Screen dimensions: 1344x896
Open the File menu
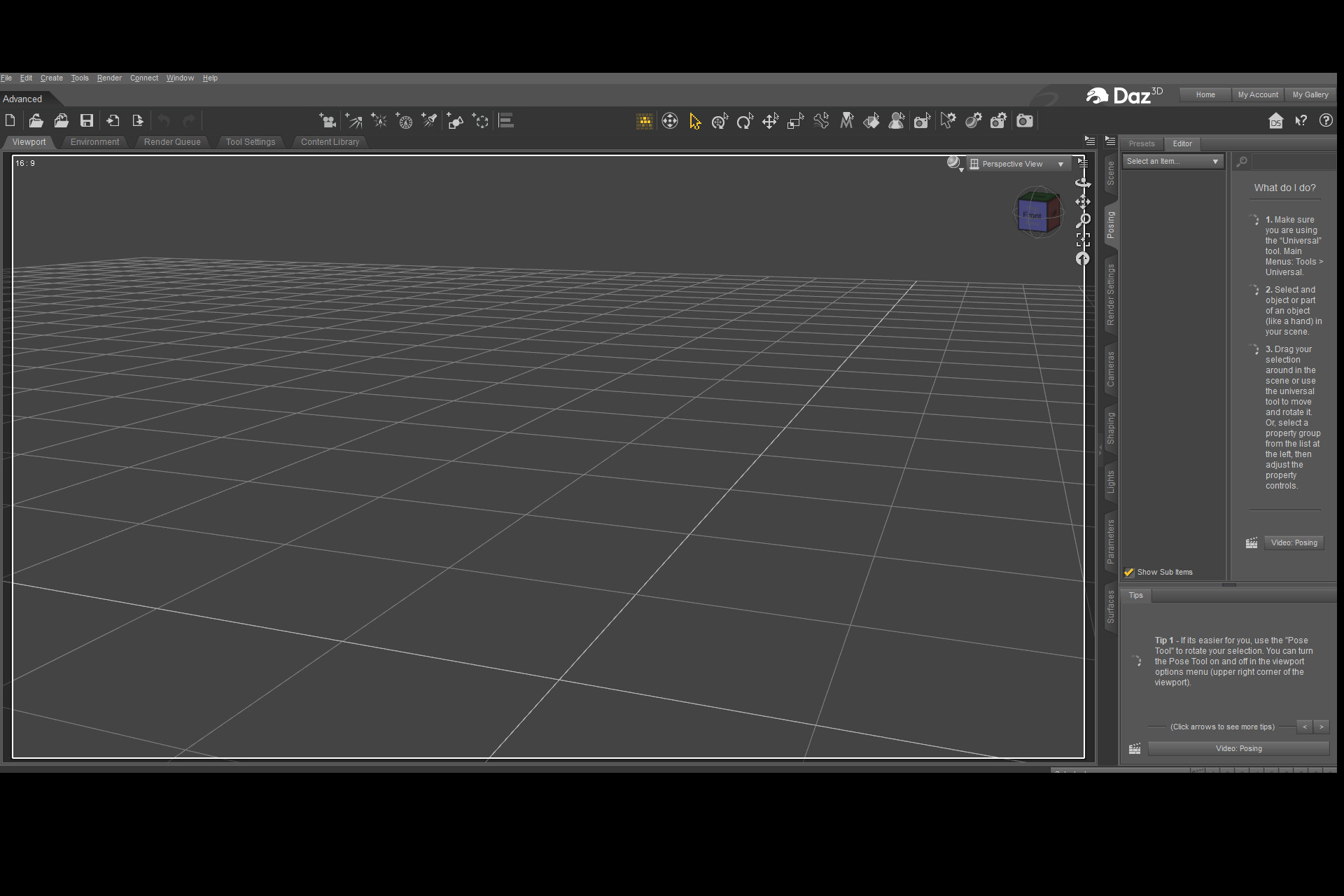6,78
